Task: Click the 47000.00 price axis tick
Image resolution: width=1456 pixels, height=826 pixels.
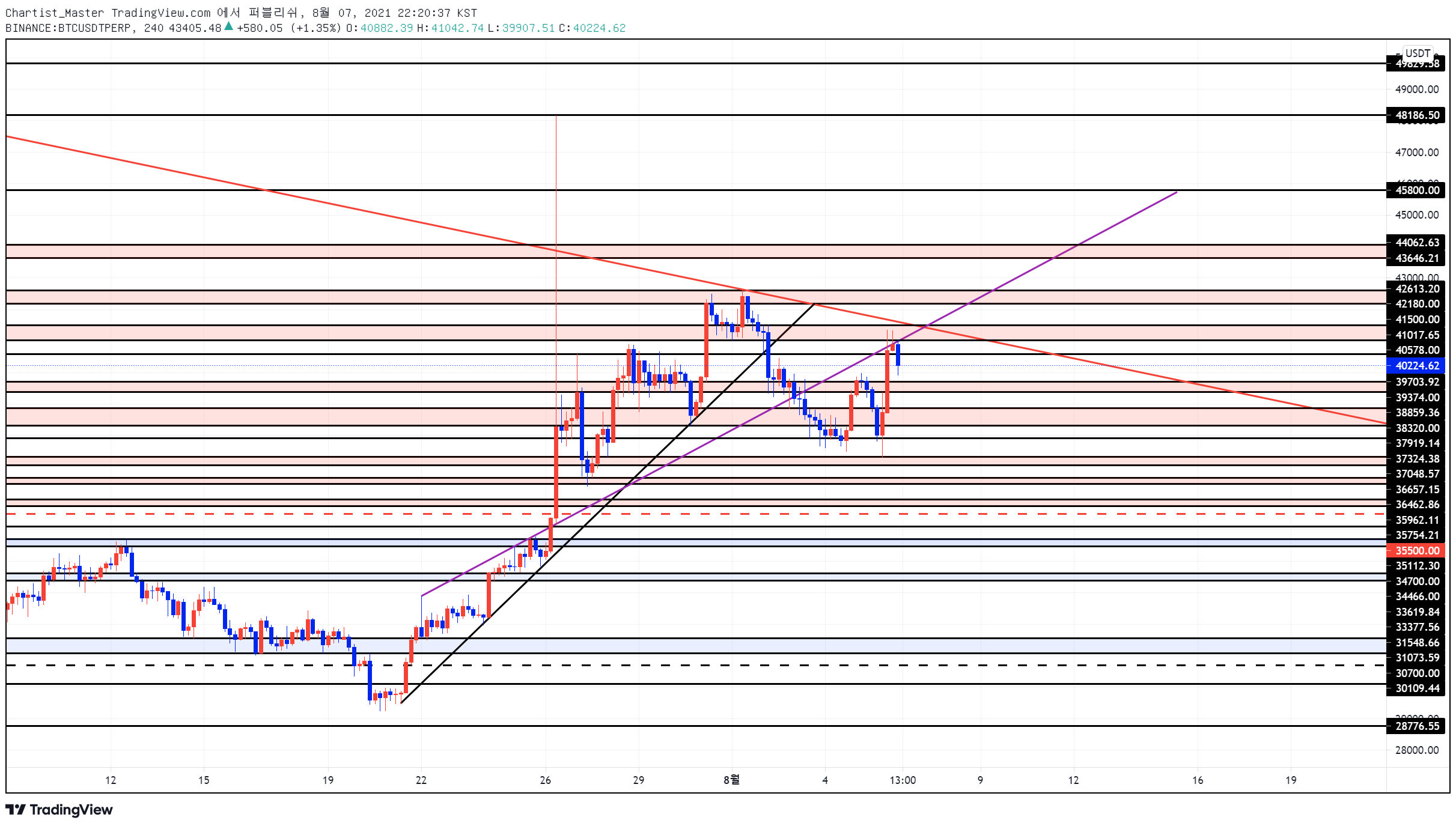Action: point(1417,152)
